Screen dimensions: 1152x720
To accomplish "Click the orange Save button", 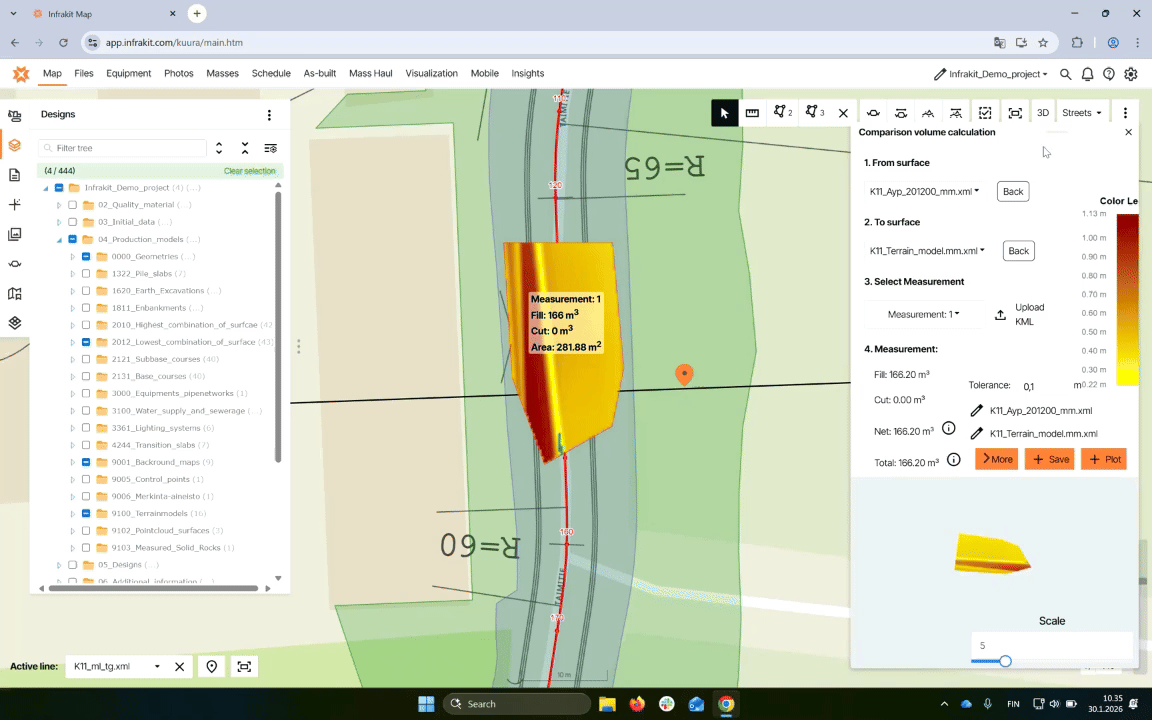I will coord(1049,459).
